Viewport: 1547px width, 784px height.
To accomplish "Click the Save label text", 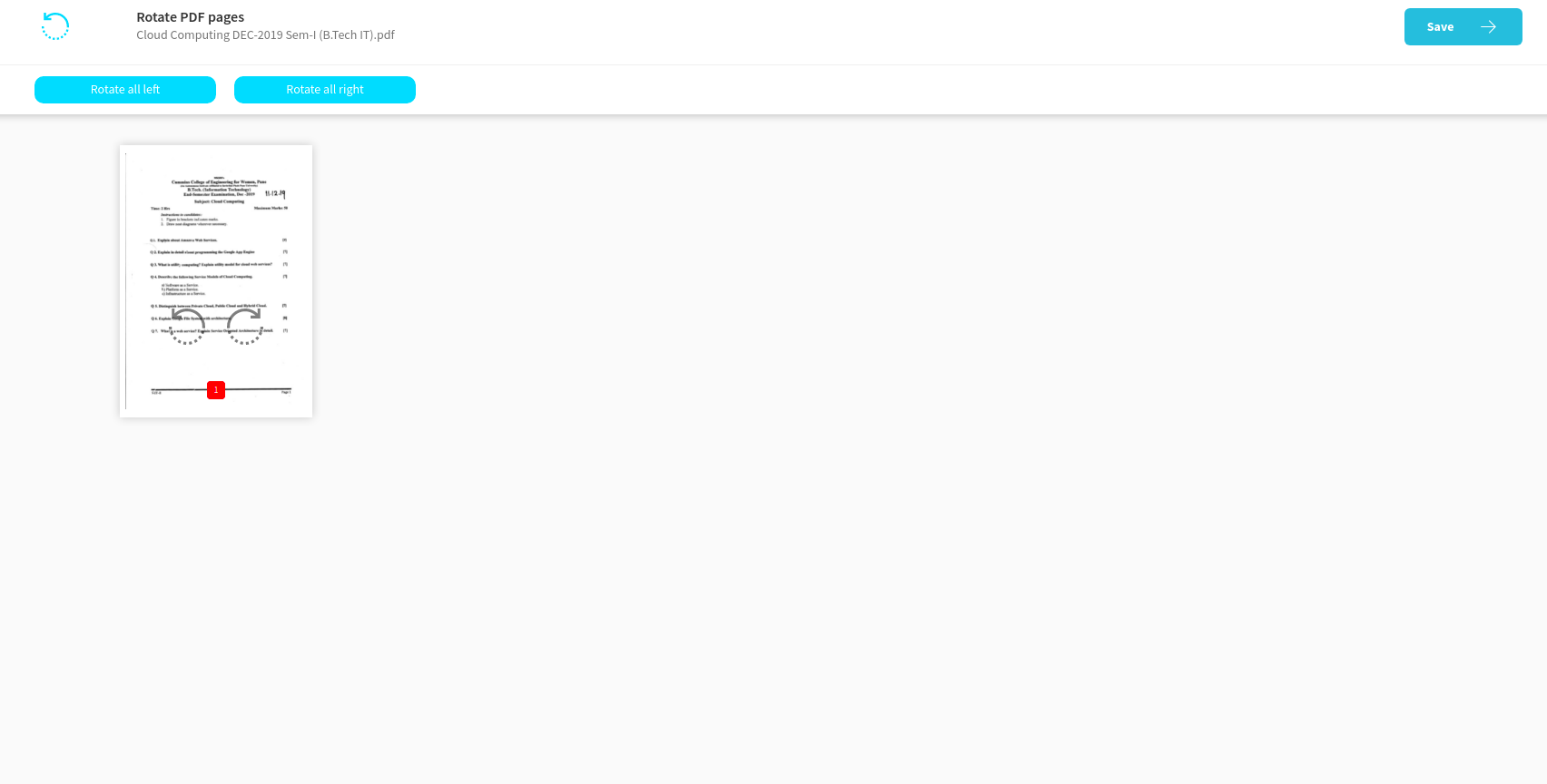I will click(1440, 27).
